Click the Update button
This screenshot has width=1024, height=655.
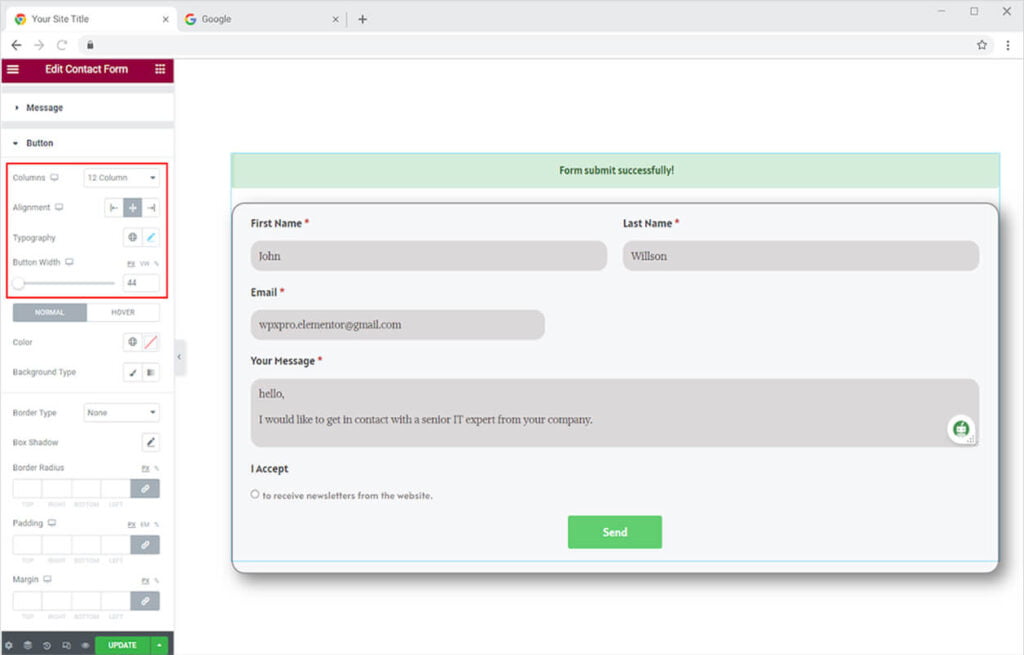(x=122, y=645)
